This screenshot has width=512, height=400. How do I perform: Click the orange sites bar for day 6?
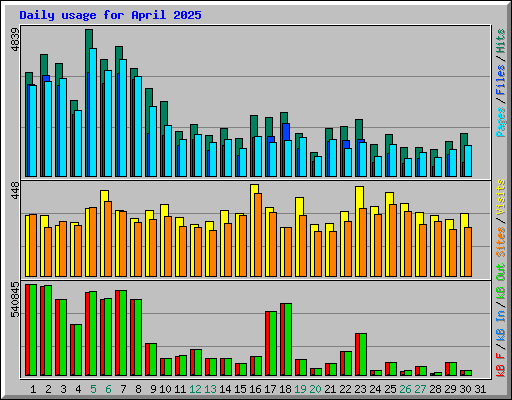(x=108, y=239)
